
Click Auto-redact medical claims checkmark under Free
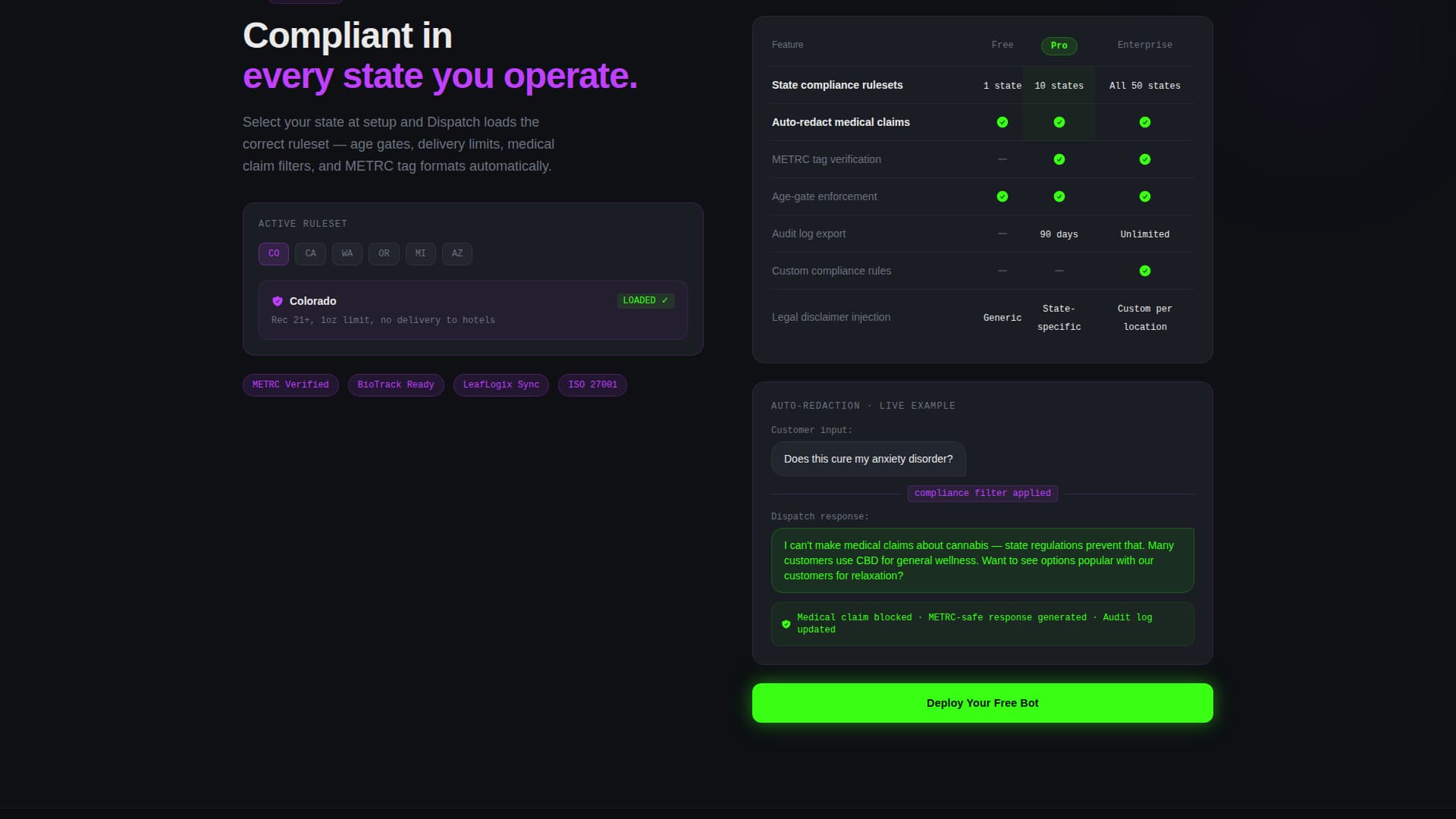(x=1003, y=122)
